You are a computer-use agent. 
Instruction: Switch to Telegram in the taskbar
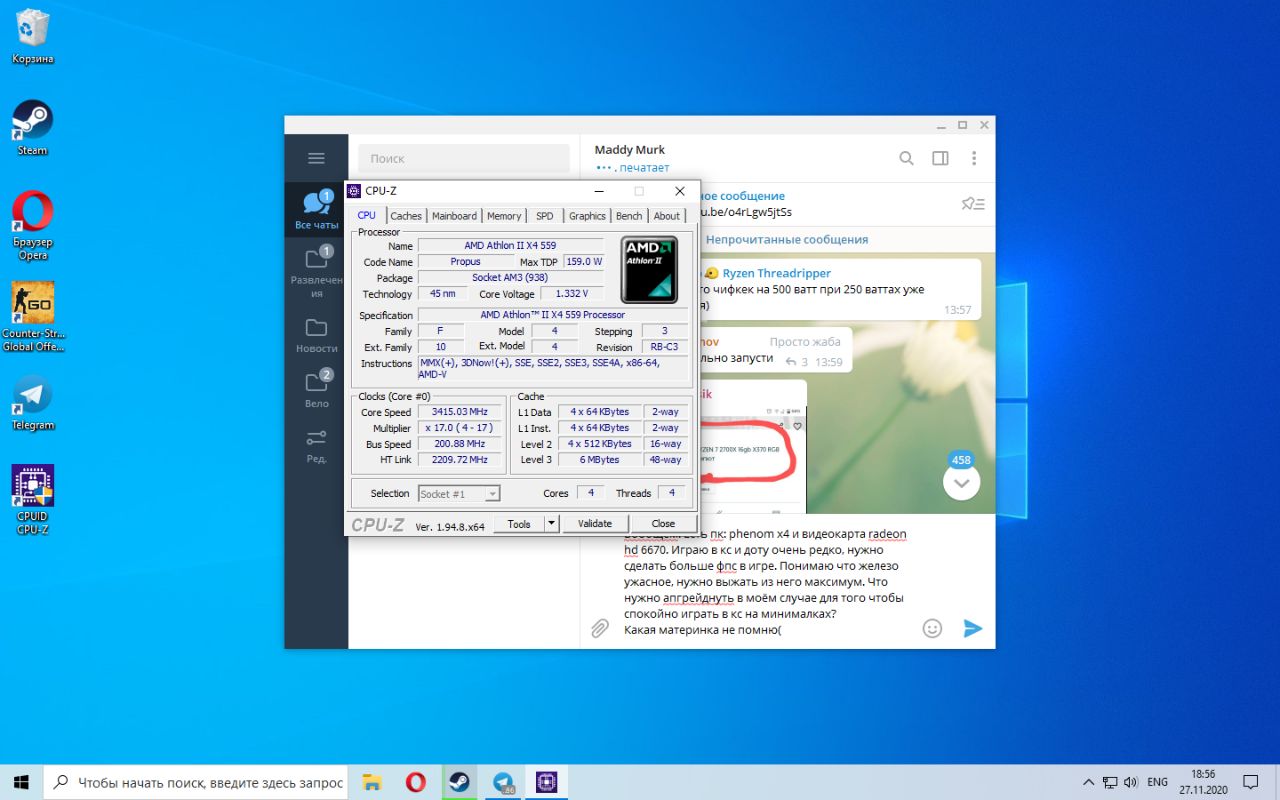click(x=504, y=782)
